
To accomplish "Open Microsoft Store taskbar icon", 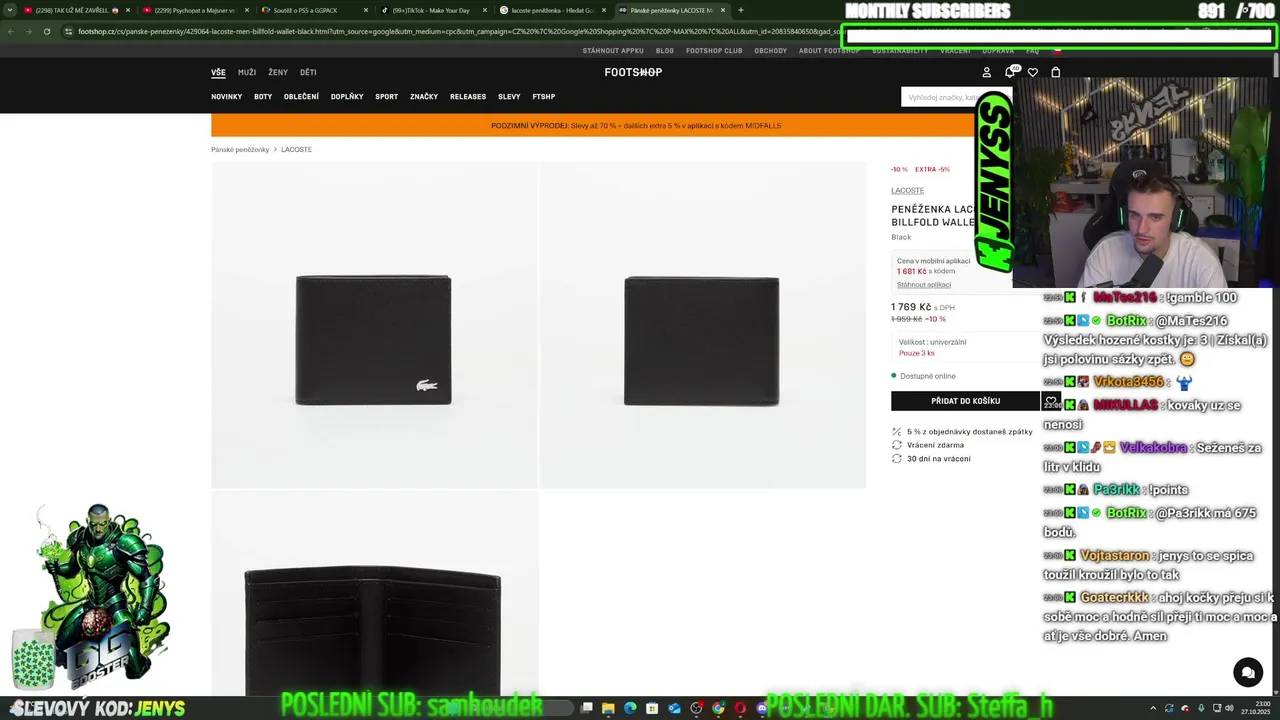I will 652,708.
